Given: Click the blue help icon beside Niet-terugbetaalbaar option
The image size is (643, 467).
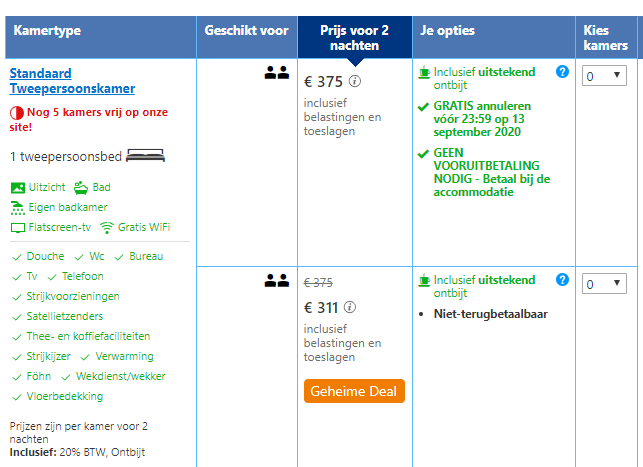Looking at the screenshot, I should click(562, 280).
